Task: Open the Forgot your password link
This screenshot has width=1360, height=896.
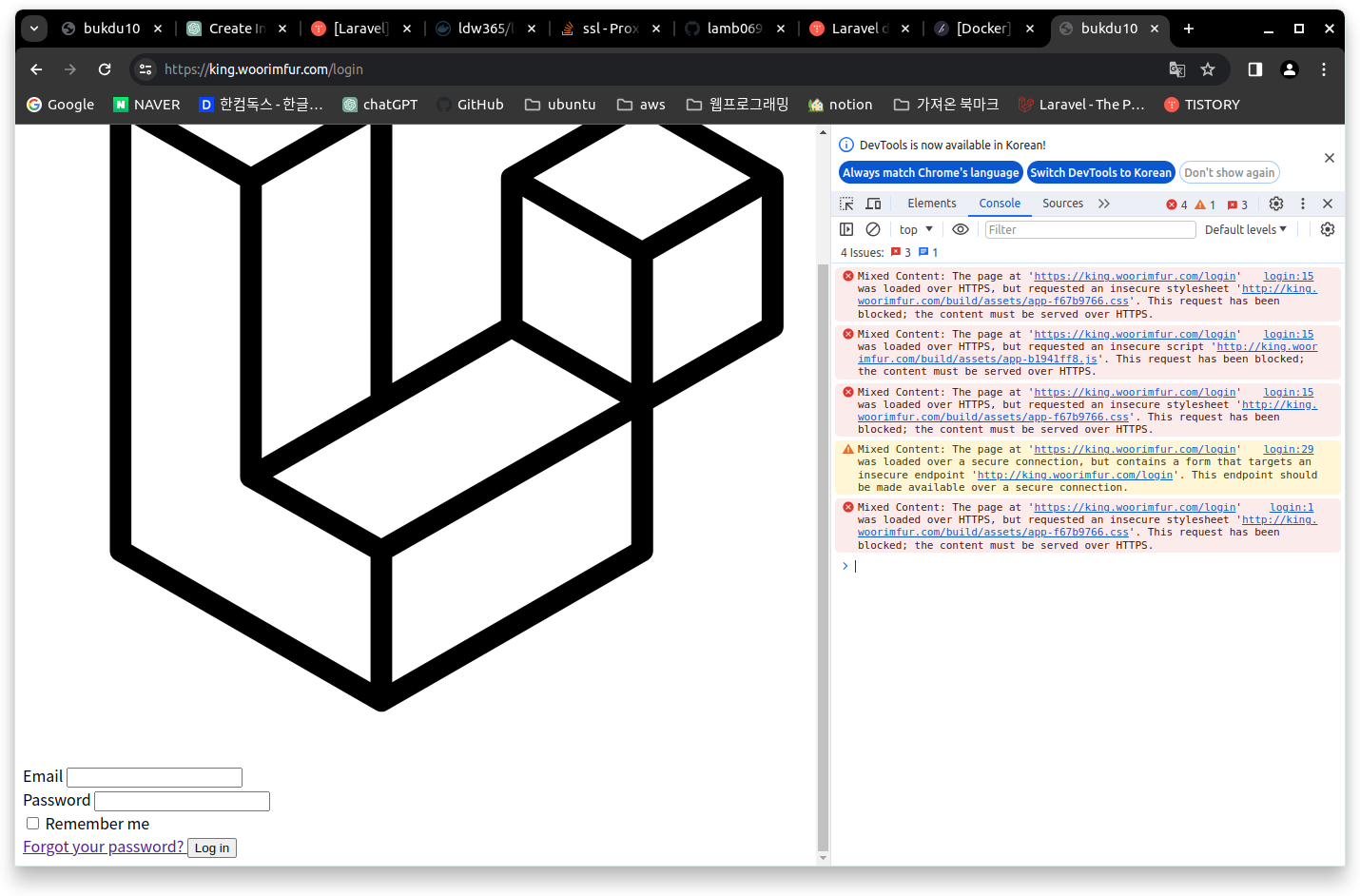Action: pos(103,847)
